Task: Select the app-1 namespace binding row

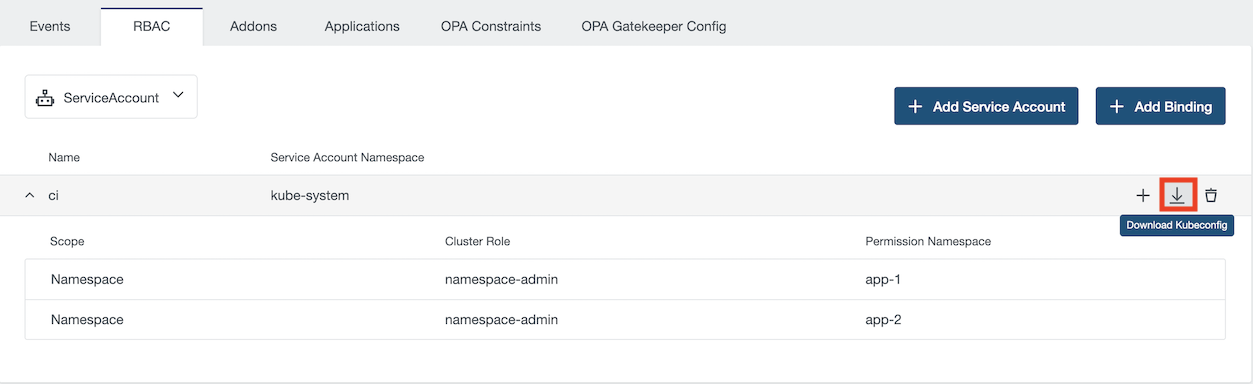Action: (x=625, y=279)
